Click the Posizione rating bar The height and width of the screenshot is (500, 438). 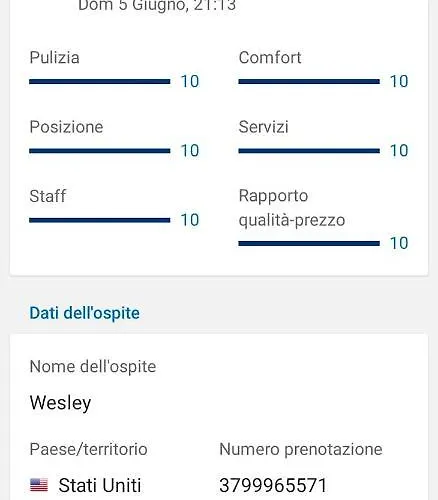100,151
